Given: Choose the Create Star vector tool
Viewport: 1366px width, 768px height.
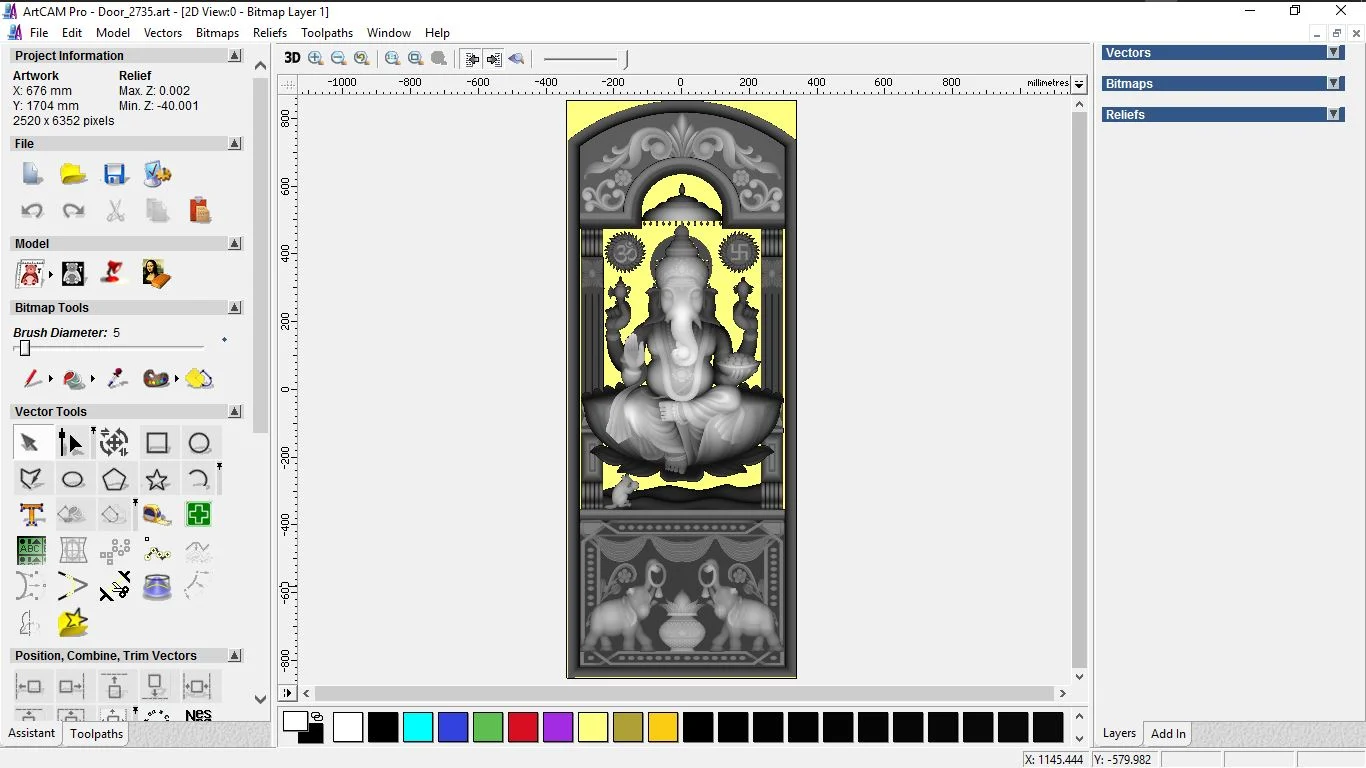Looking at the screenshot, I should click(x=157, y=480).
